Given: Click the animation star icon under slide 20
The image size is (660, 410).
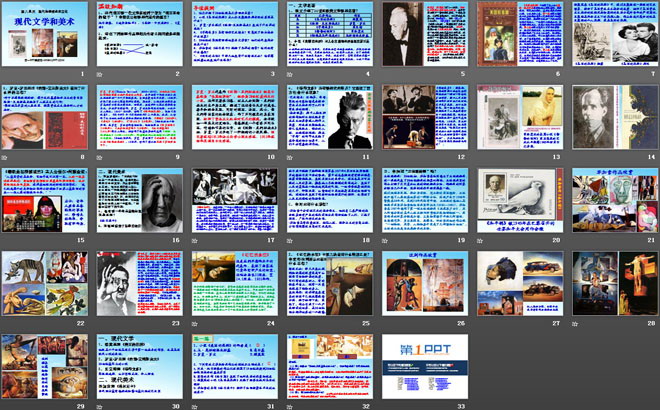Looking at the screenshot, I should point(480,241).
